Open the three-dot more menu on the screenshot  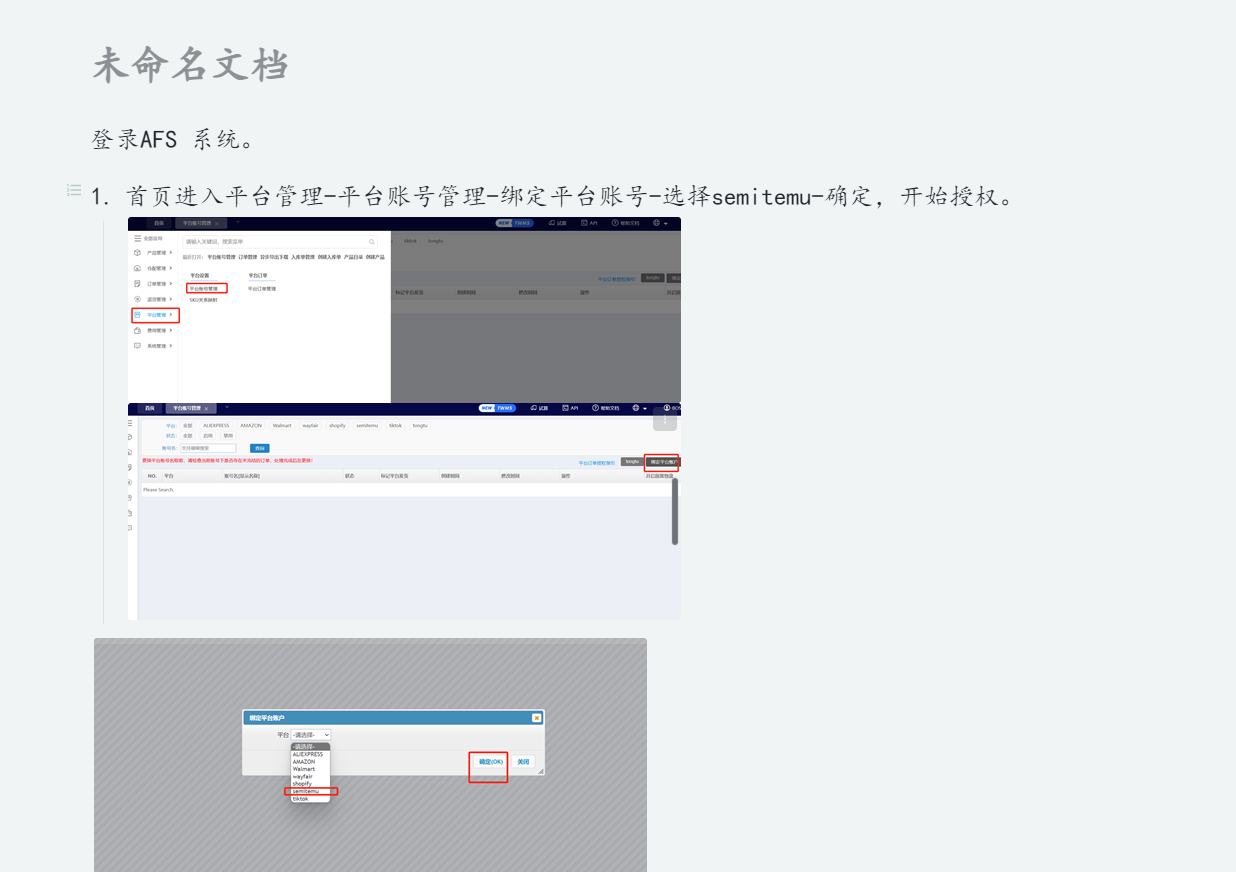coord(665,419)
